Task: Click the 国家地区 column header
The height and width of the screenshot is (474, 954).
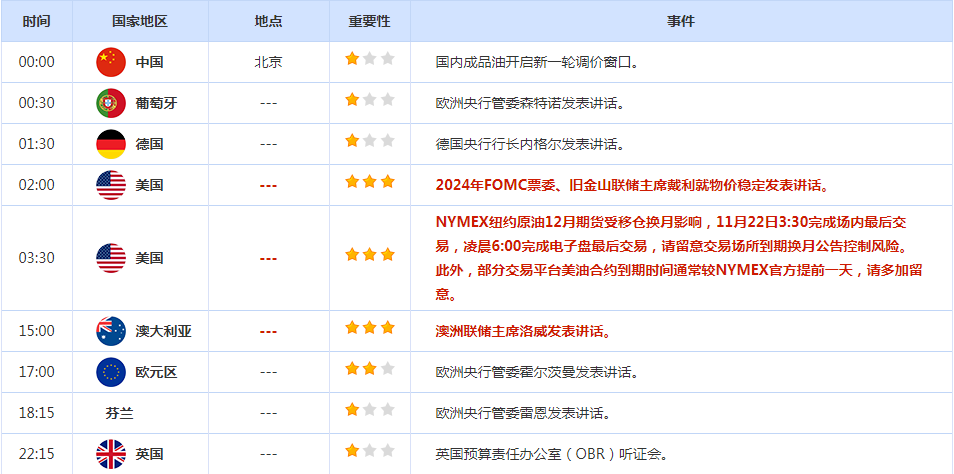Action: click(140, 21)
